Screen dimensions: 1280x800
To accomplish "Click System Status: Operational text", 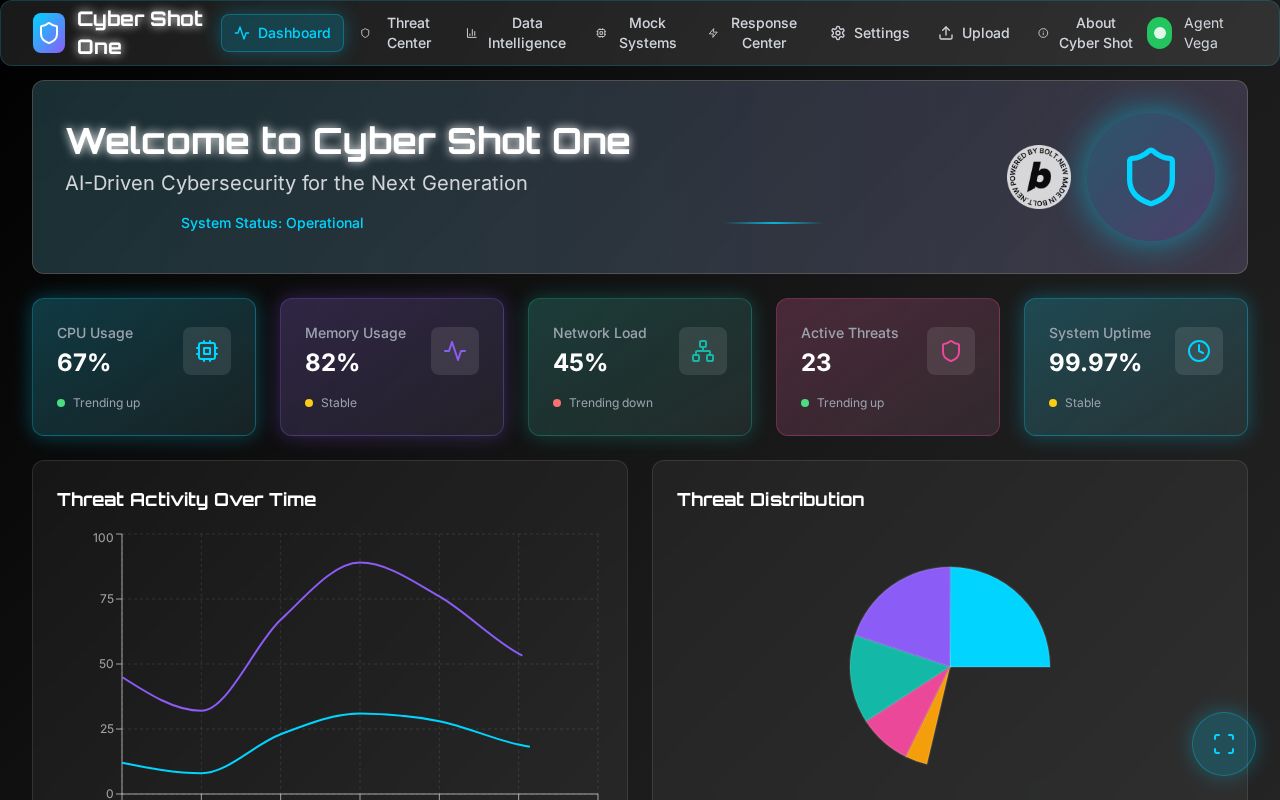I will coord(272,223).
